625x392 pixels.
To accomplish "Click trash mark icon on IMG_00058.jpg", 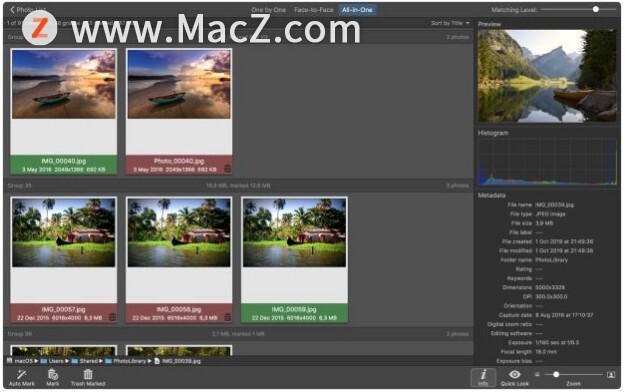I will coord(228,317).
